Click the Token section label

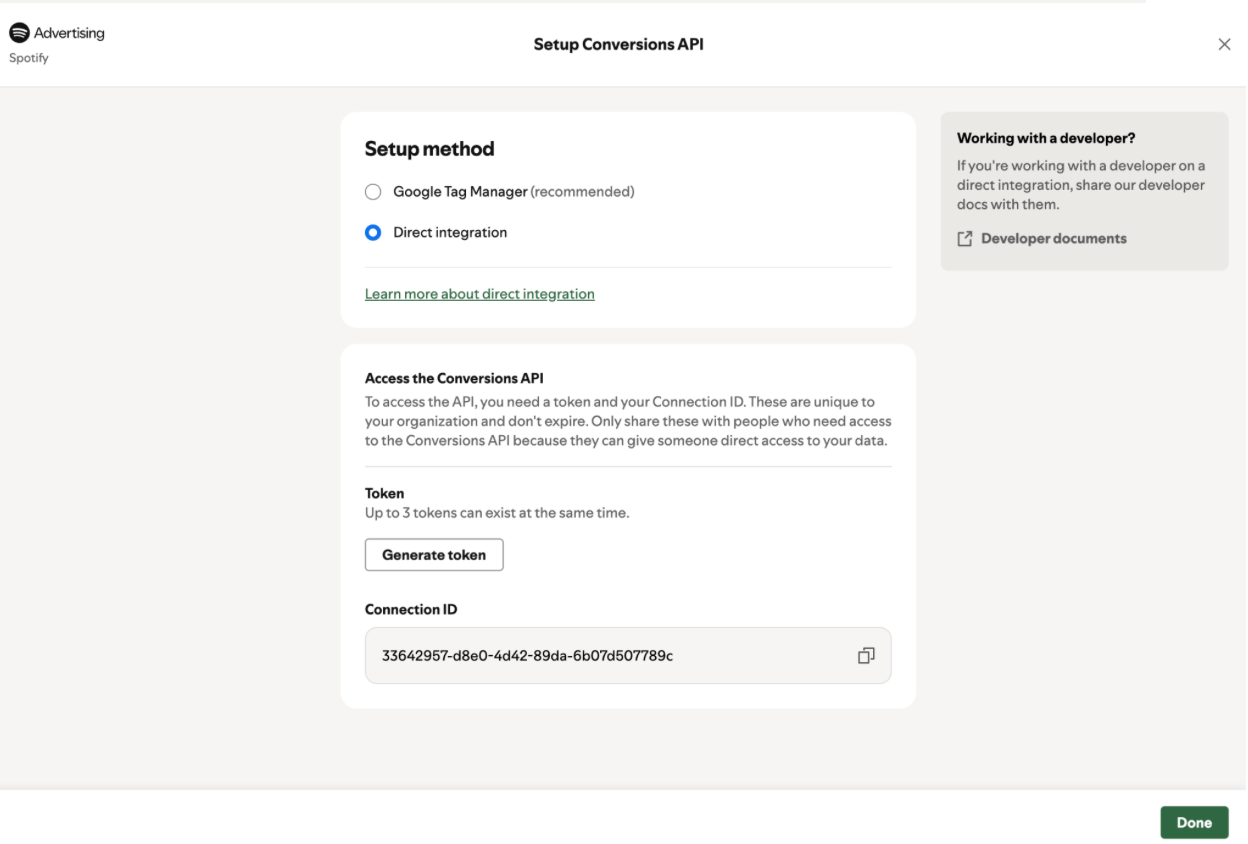(x=384, y=494)
